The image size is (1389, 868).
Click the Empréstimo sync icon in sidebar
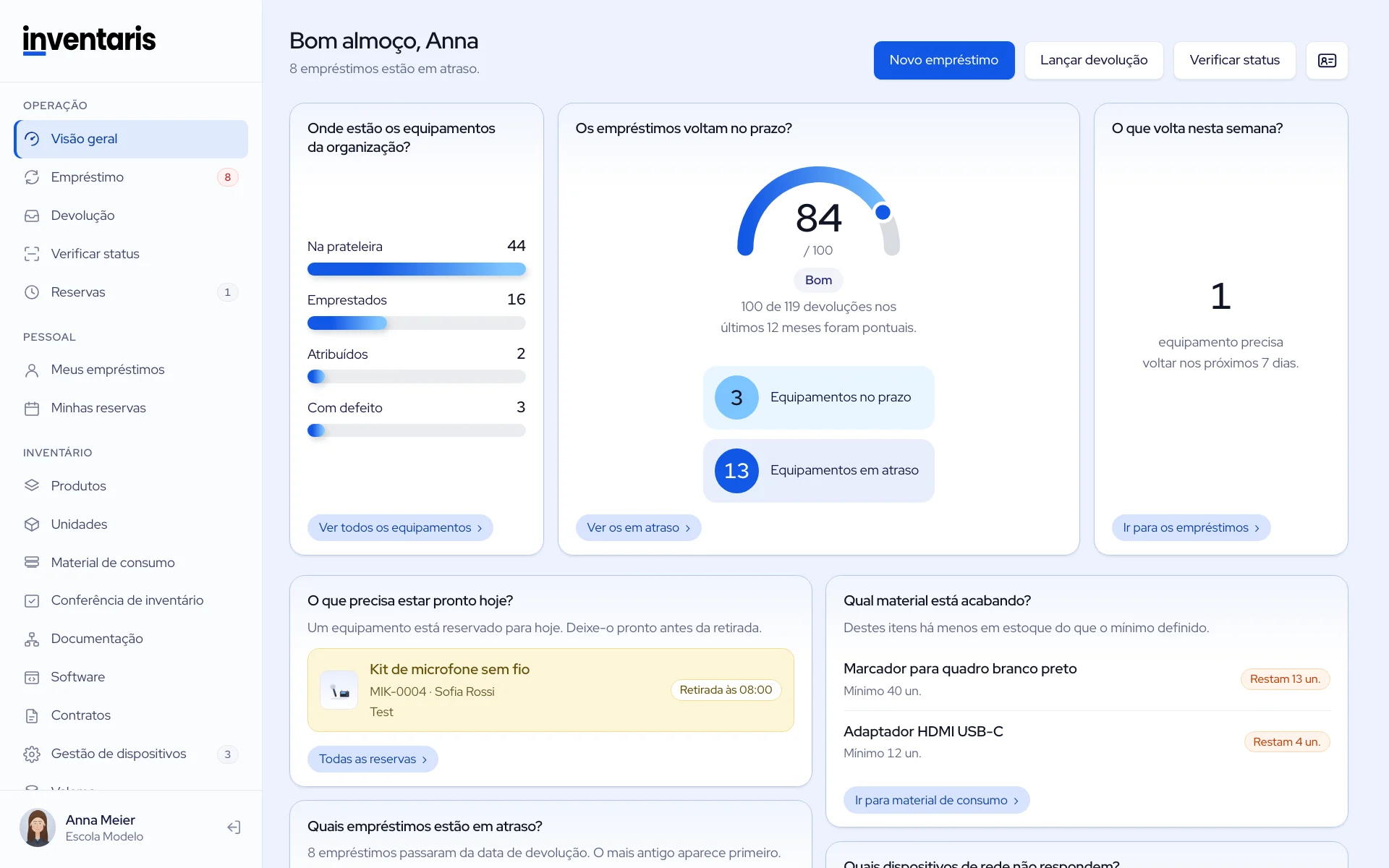32,177
